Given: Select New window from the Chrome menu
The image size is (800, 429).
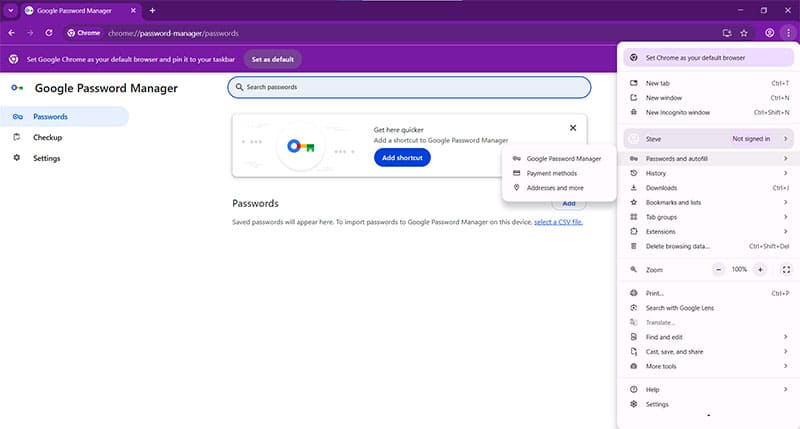Looking at the screenshot, I should [x=708, y=97].
